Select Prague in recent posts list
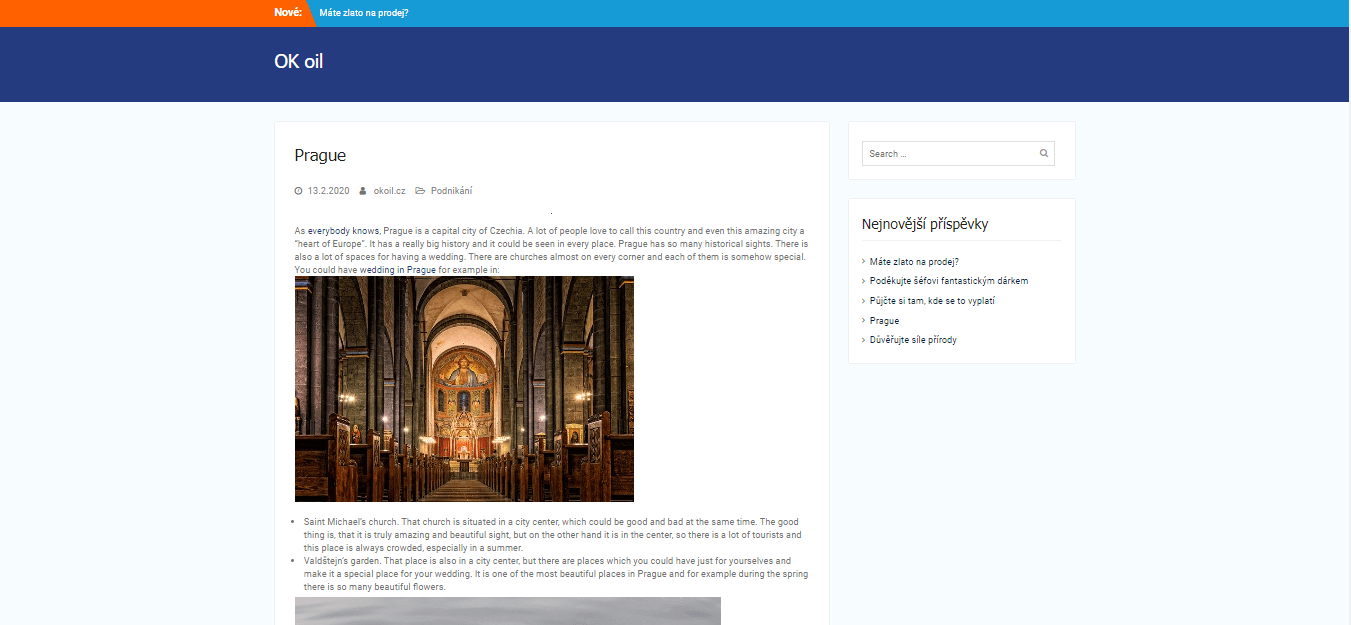 [x=884, y=321]
